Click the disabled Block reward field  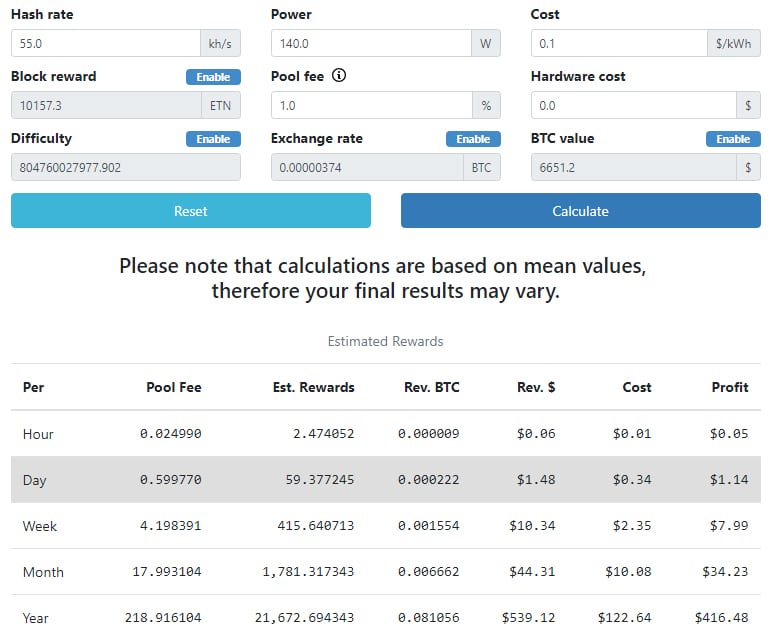click(x=106, y=105)
